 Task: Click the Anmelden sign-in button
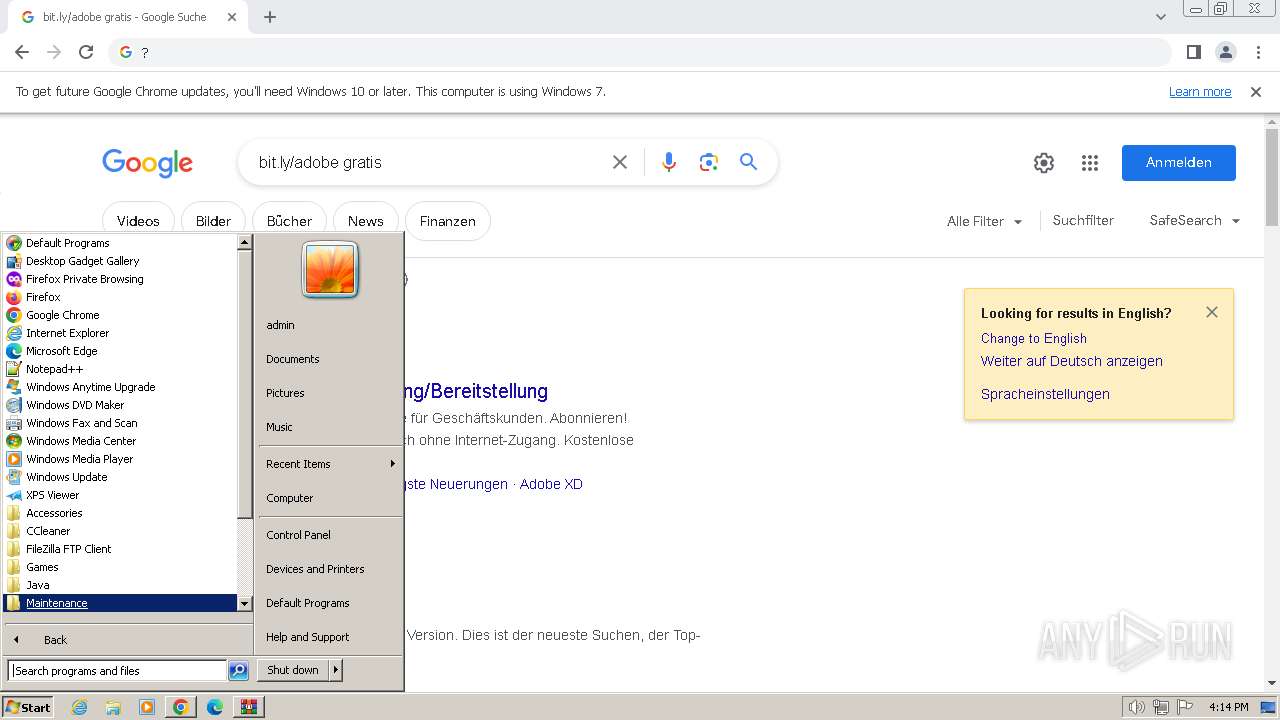[1178, 163]
